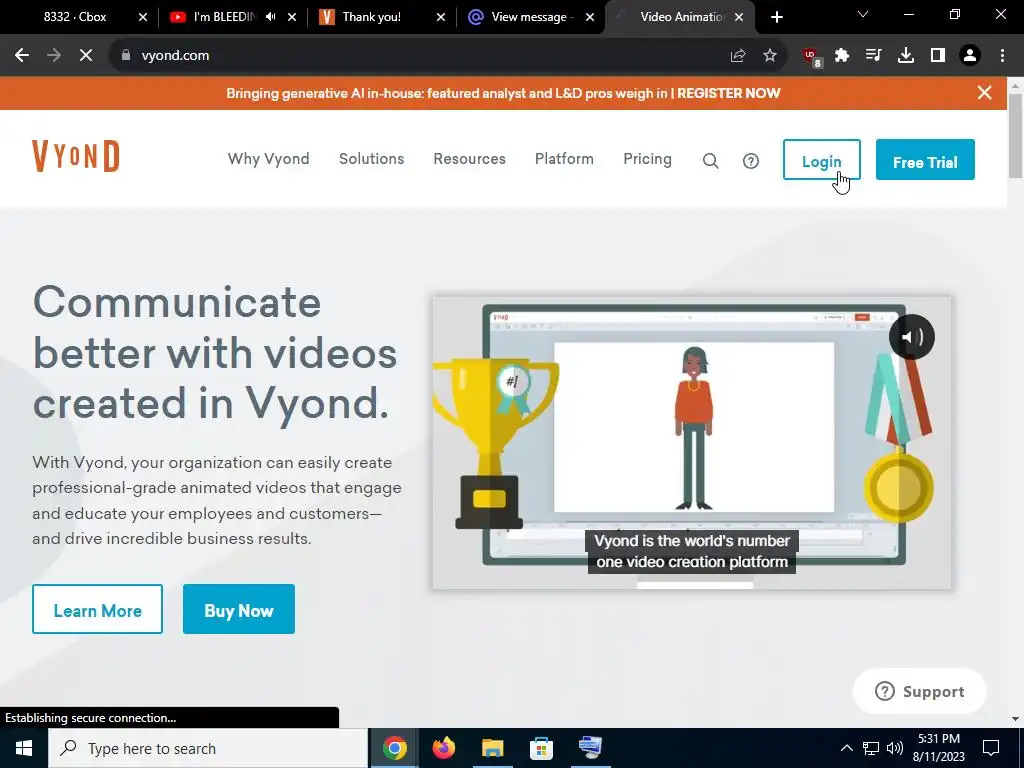Image resolution: width=1024 pixels, height=768 pixels.
Task: Open the volume tray icon
Action: click(895, 748)
